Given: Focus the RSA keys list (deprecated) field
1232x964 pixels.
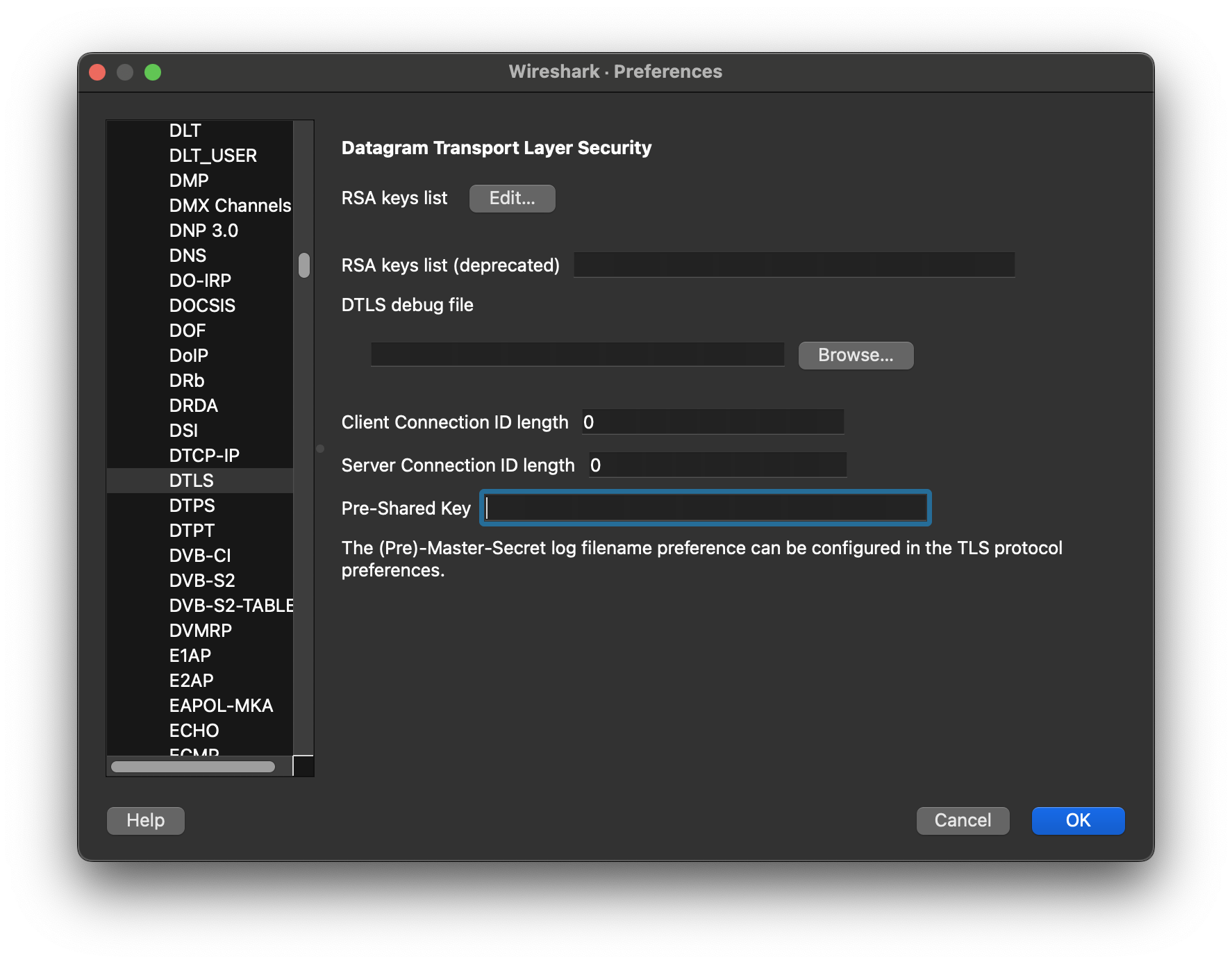Looking at the screenshot, I should pyautogui.click(x=794, y=265).
